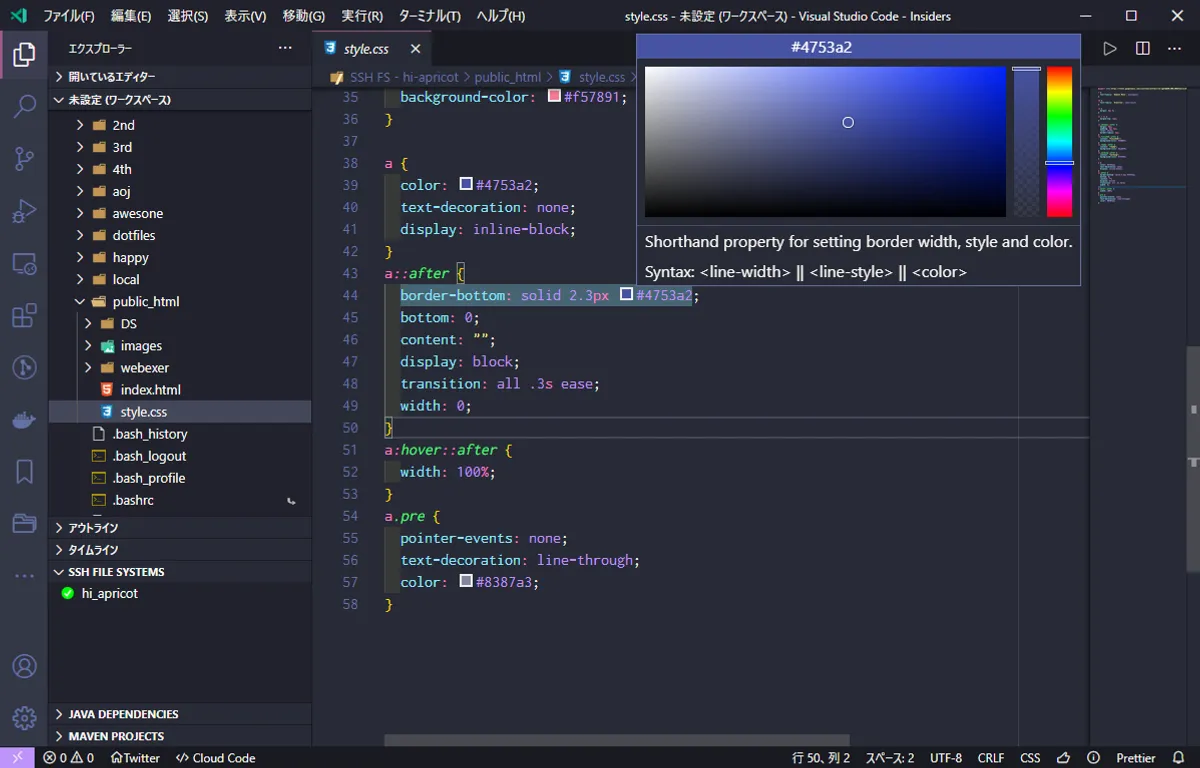
Task: Open the Search view
Action: point(24,106)
